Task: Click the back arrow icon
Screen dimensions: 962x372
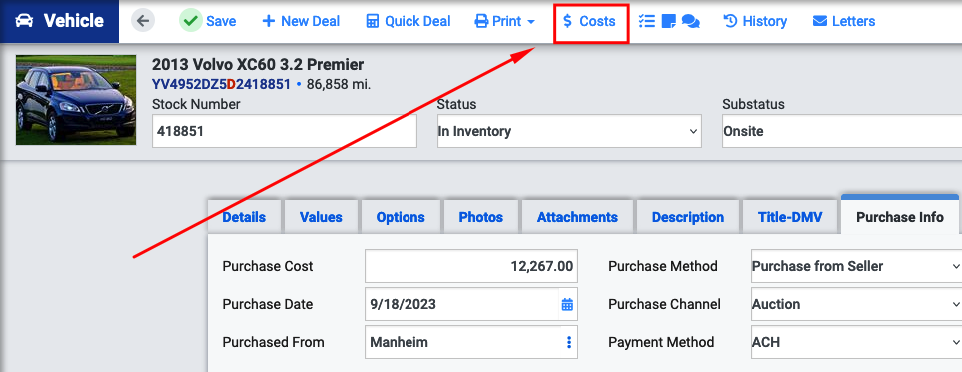Action: pos(143,21)
